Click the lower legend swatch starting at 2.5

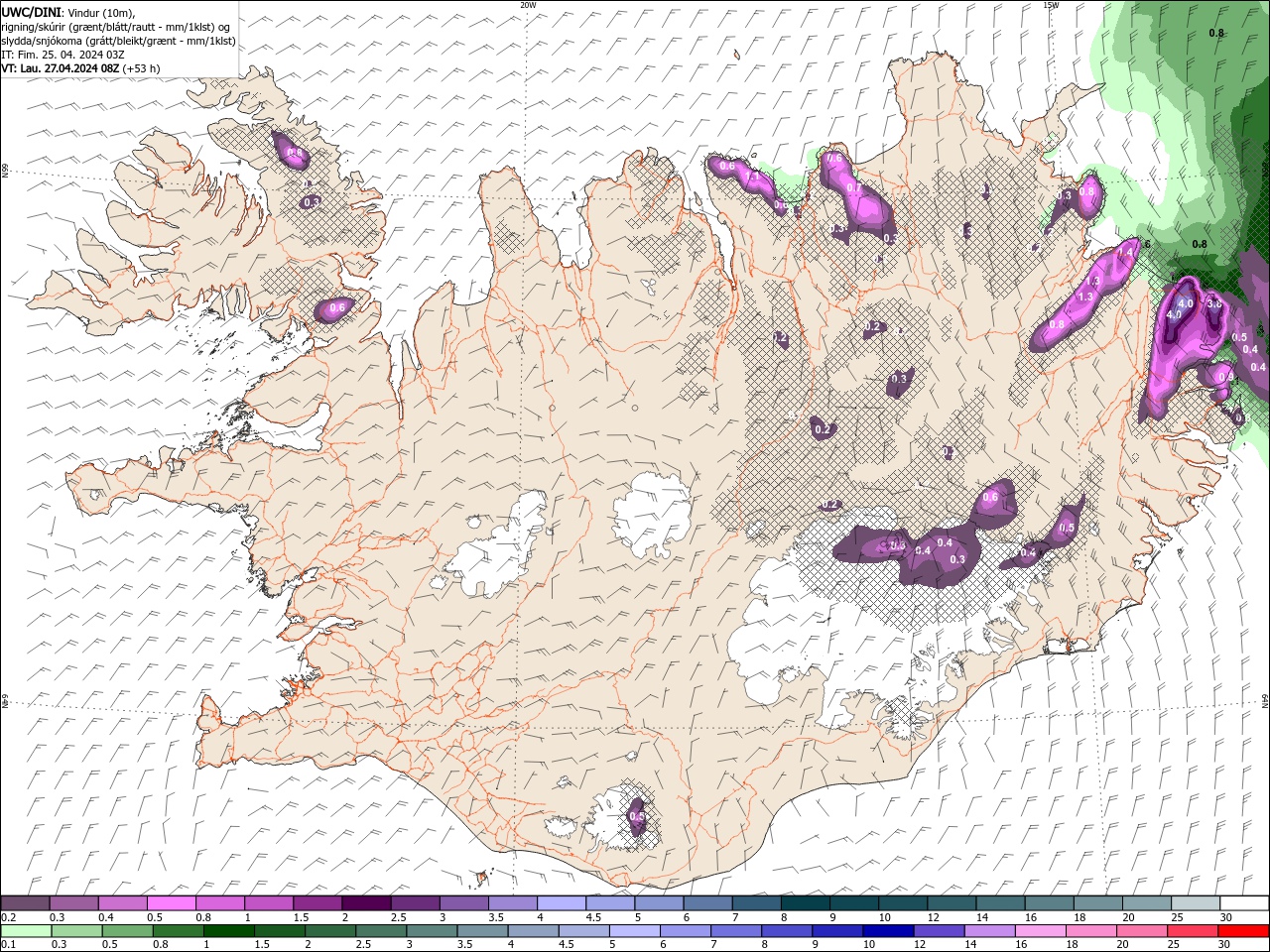(x=381, y=931)
